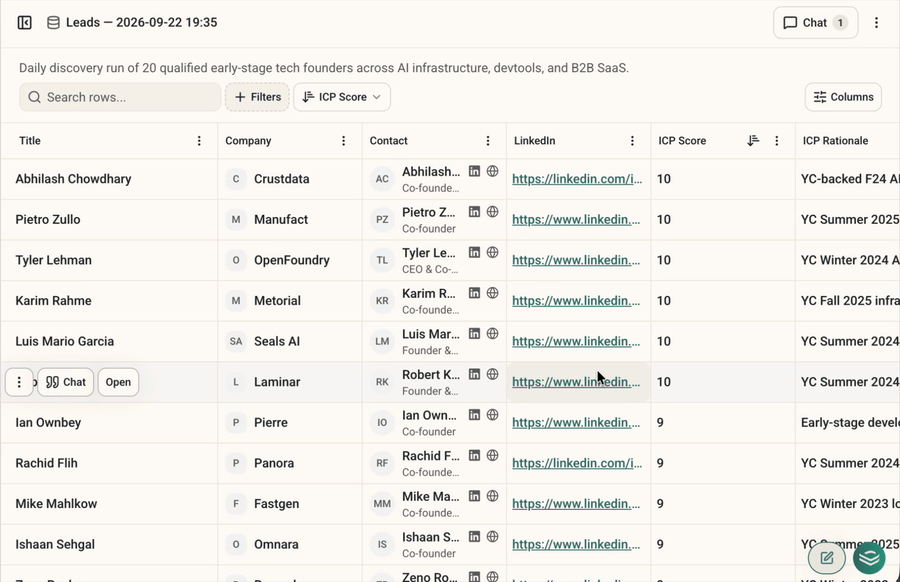Follow Manufact row LinkedIn link
This screenshot has width=900, height=582.
(576, 220)
